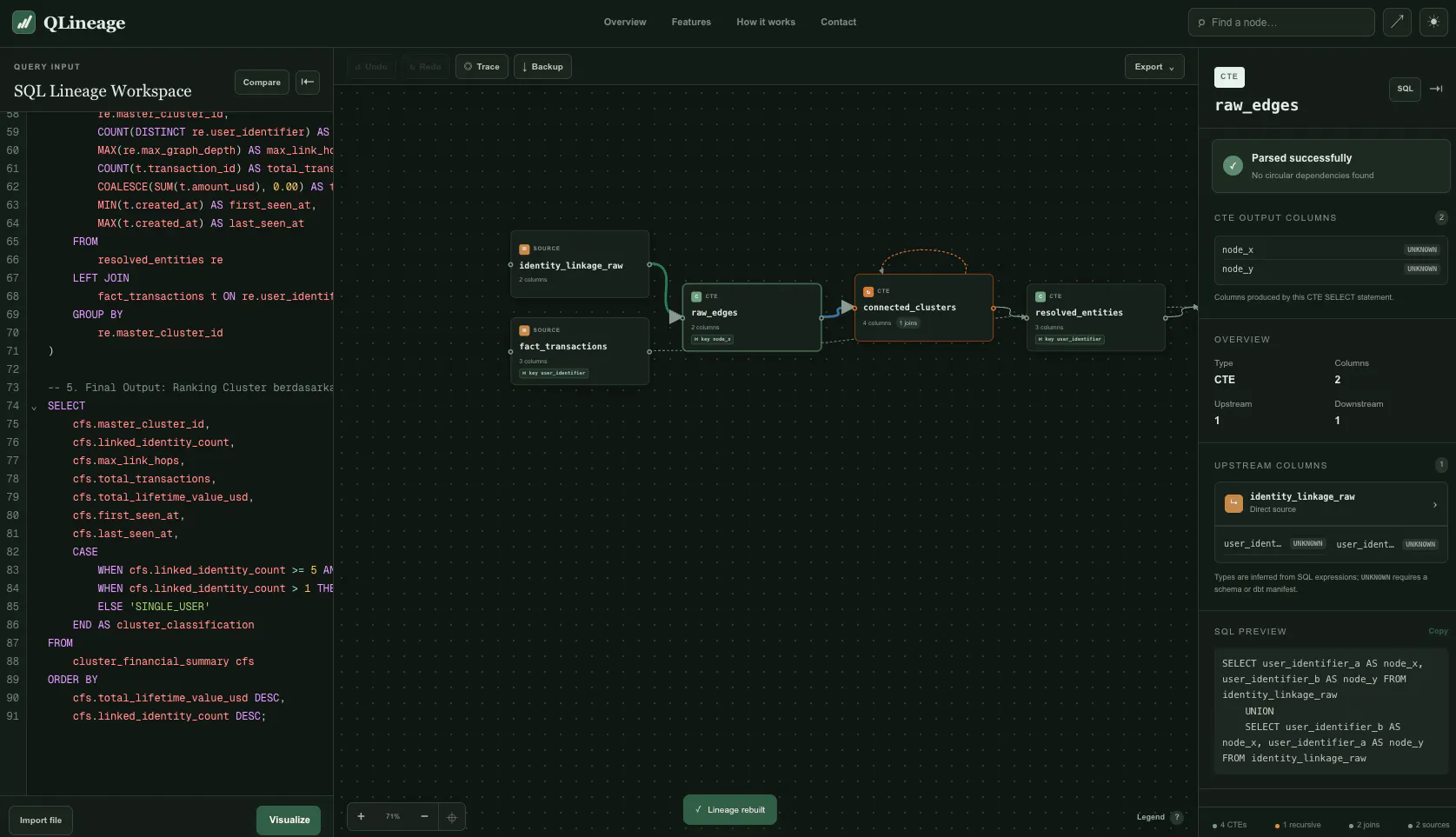Viewport: 1456px width, 837px height.
Task: Open the Features nav item
Action: [x=691, y=23]
